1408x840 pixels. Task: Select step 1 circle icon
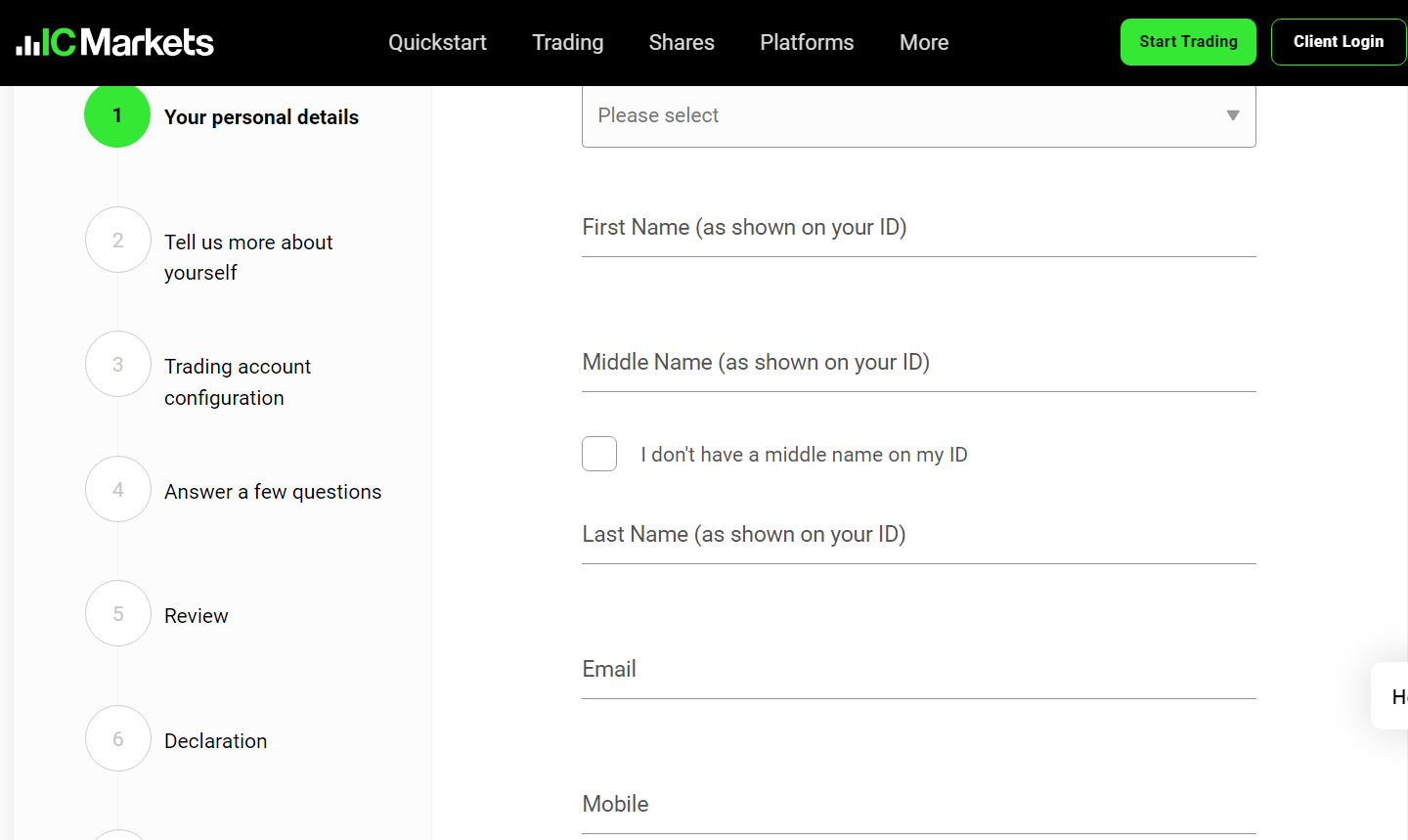coord(117,115)
